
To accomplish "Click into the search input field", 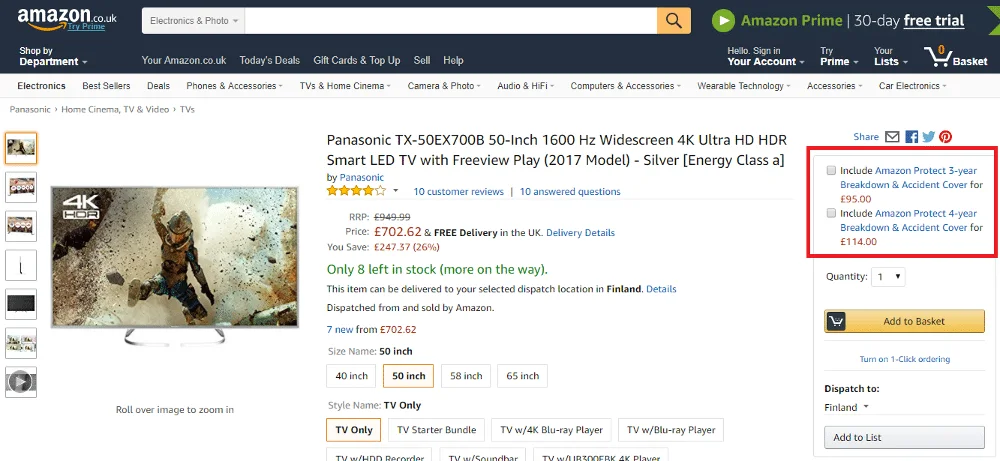I will coord(451,20).
